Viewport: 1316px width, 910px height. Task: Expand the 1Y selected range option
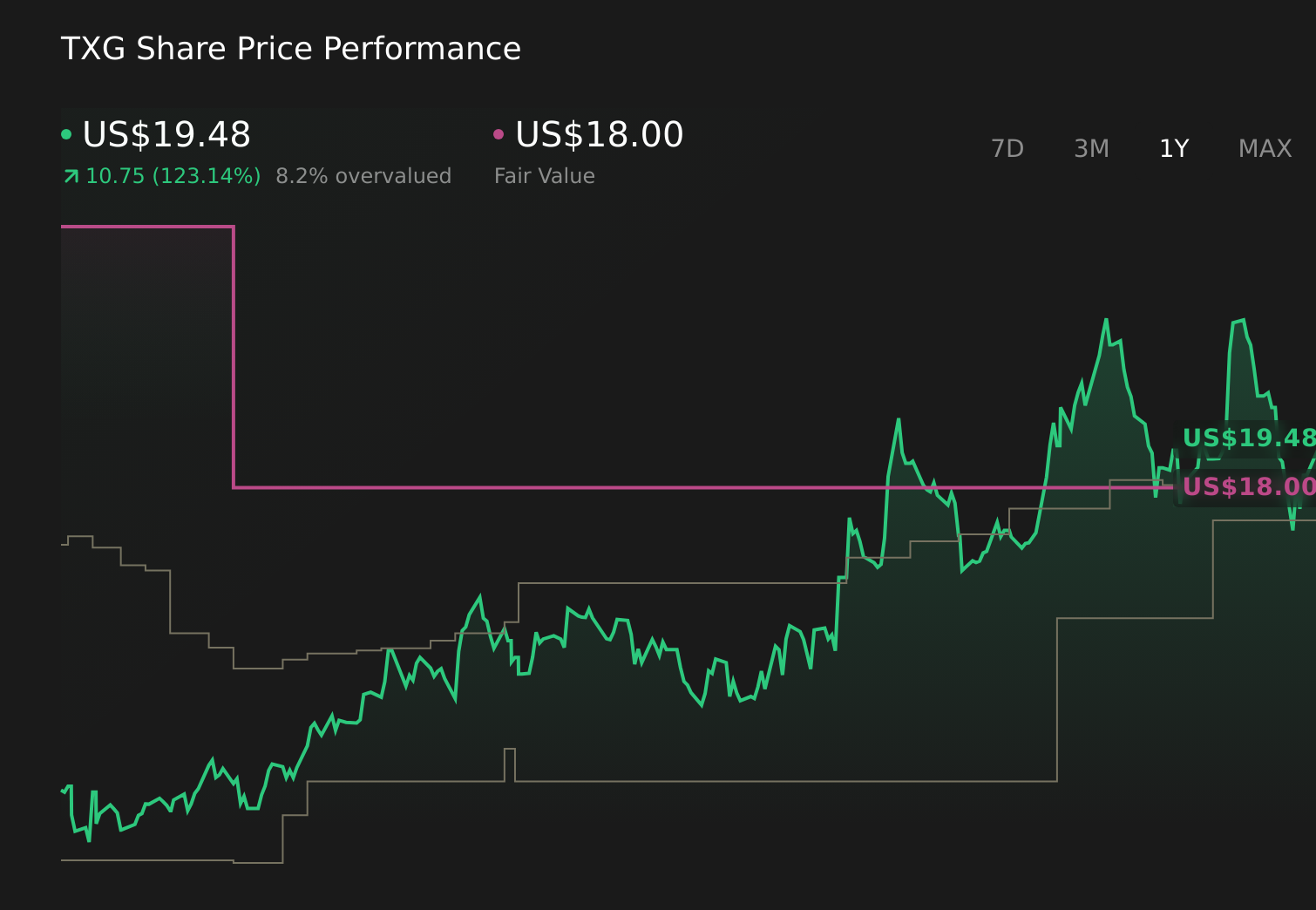(x=1173, y=148)
